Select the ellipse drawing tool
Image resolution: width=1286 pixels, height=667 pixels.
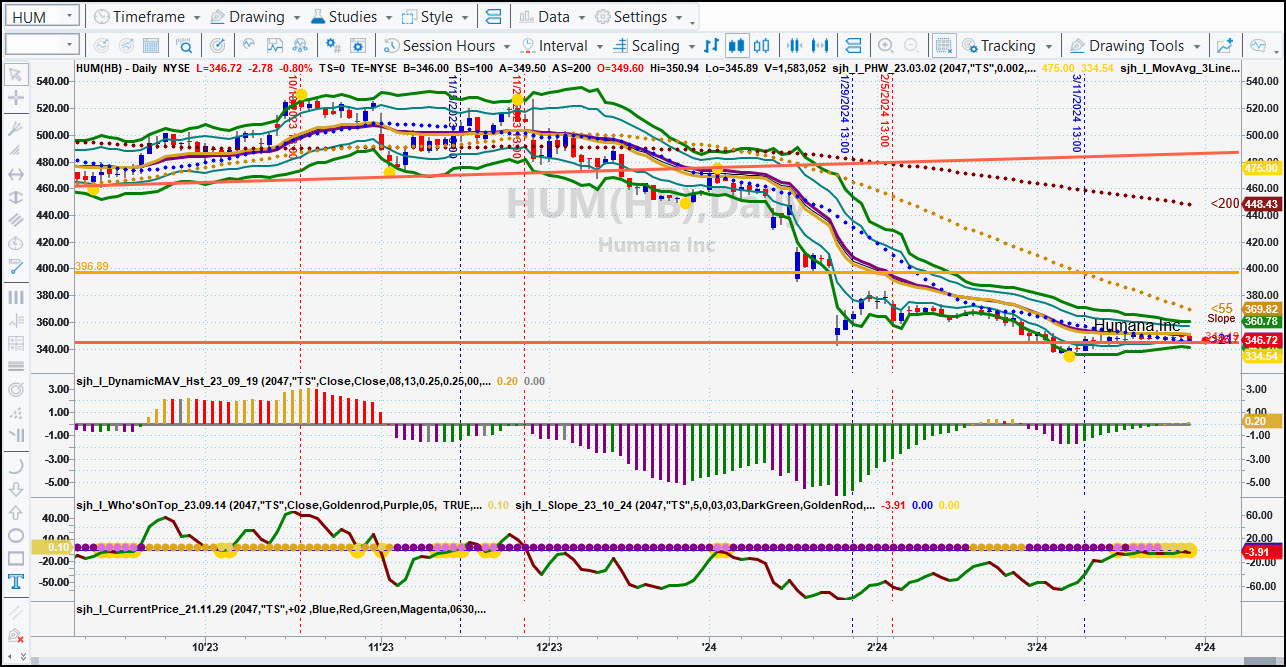[x=15, y=535]
